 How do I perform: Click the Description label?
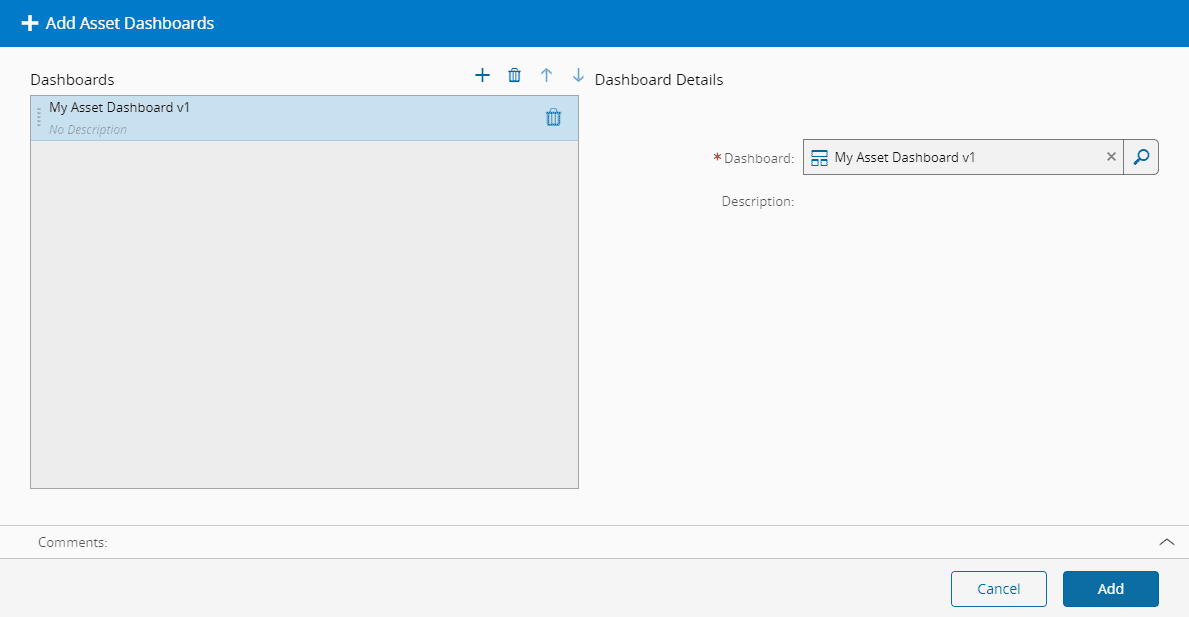click(x=757, y=201)
